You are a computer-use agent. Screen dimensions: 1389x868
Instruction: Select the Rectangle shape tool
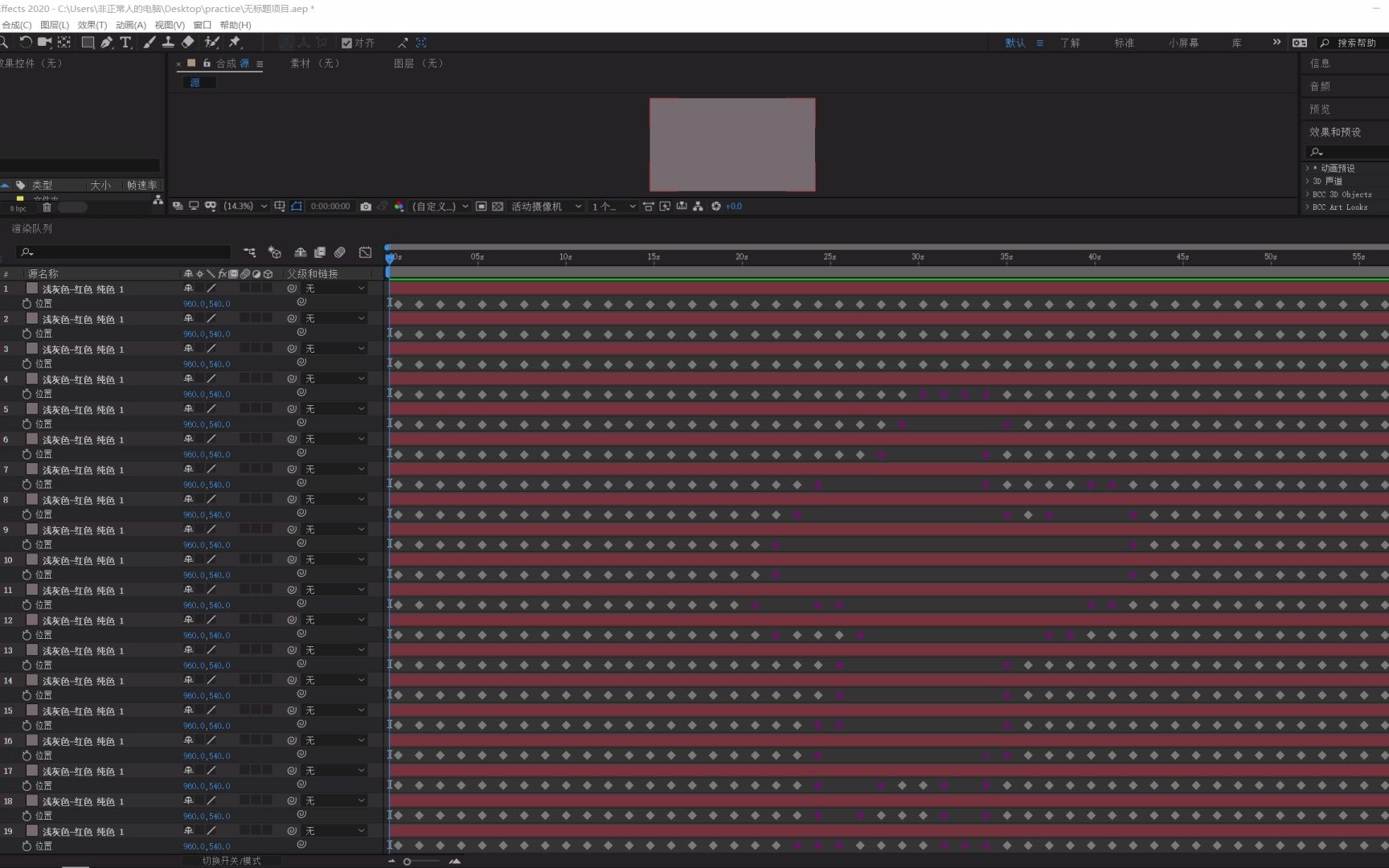pos(88,43)
